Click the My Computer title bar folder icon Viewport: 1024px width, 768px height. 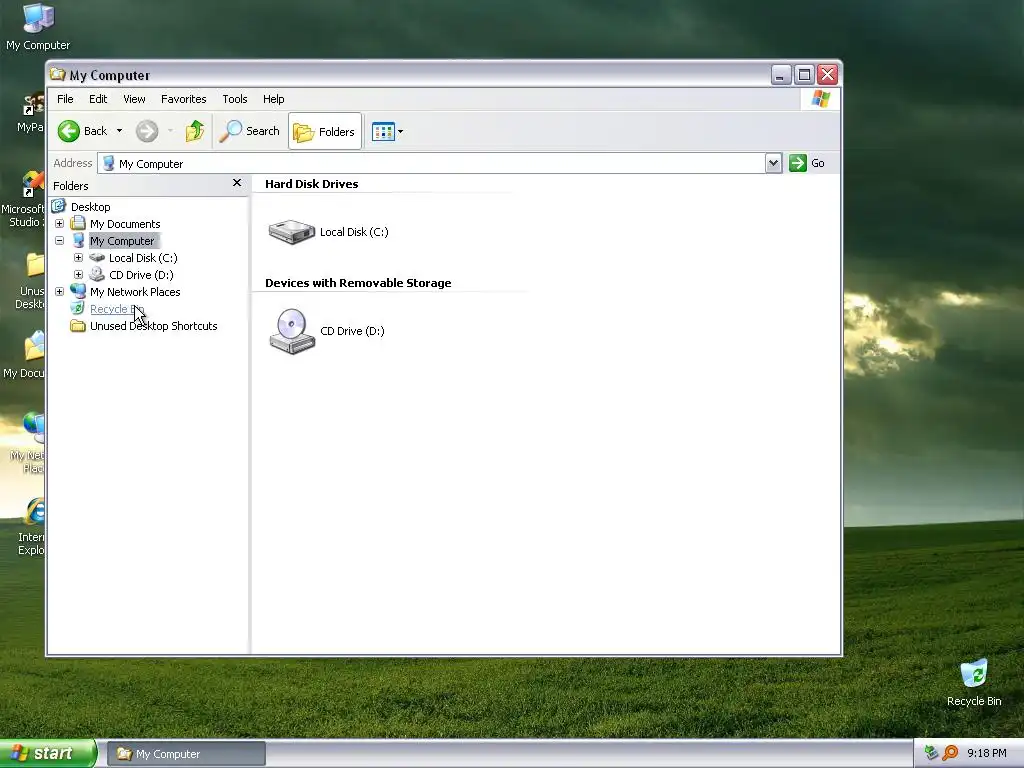tap(57, 74)
